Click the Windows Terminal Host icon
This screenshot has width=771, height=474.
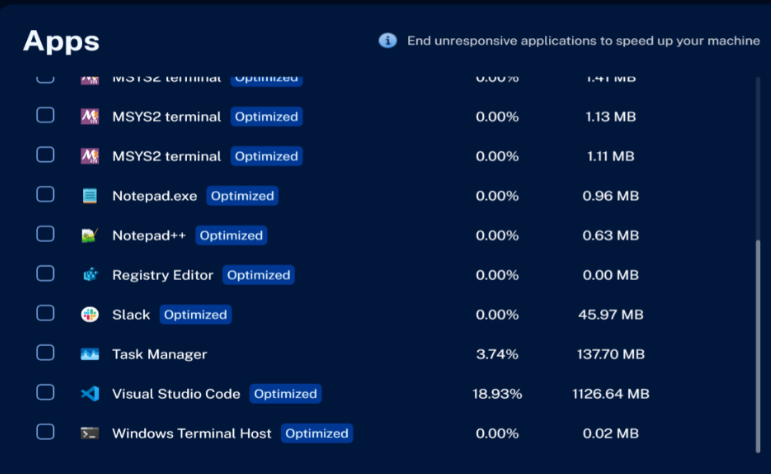pos(89,433)
